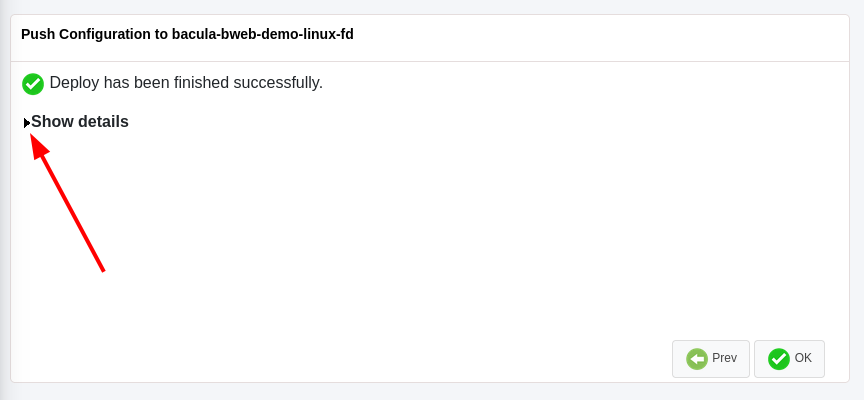Go back using the Prev label text
Screen dimensions: 864x400
point(724,358)
